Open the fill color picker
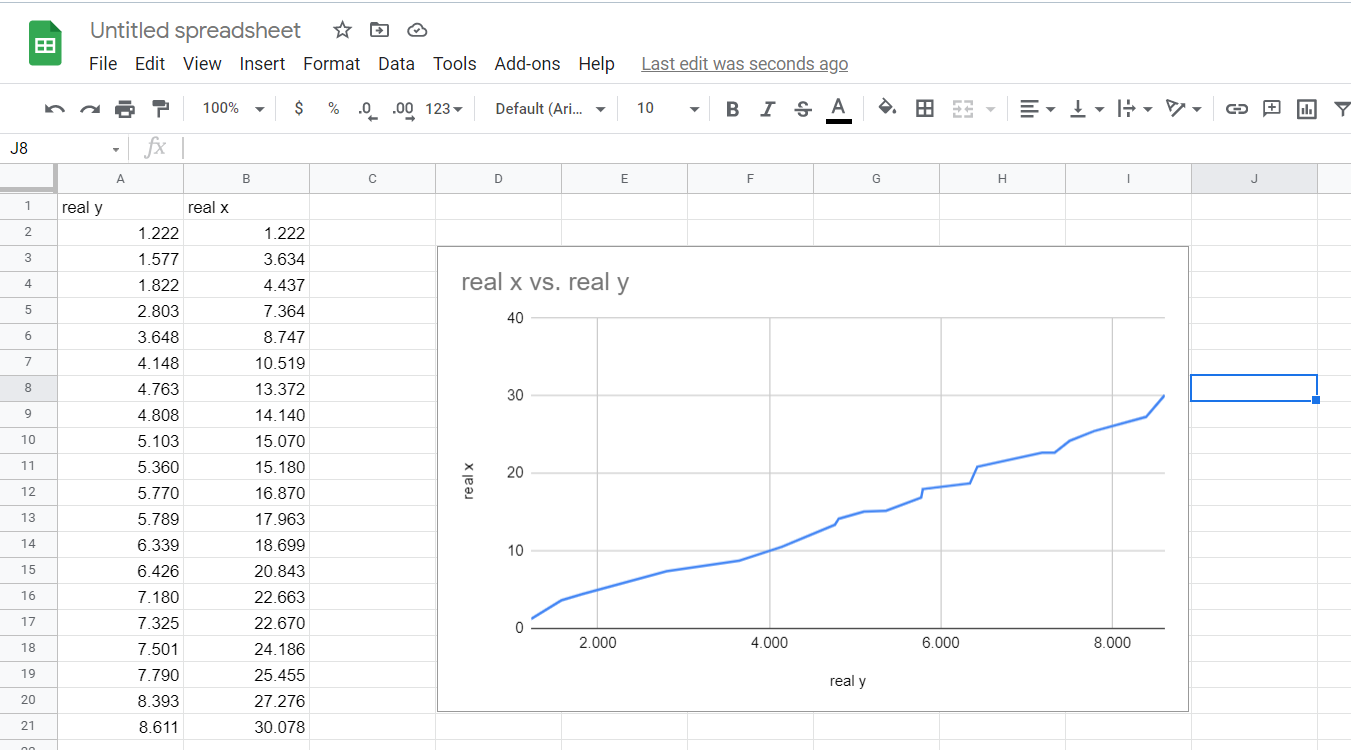Screen dimensions: 1351x750 pyautogui.click(x=887, y=108)
